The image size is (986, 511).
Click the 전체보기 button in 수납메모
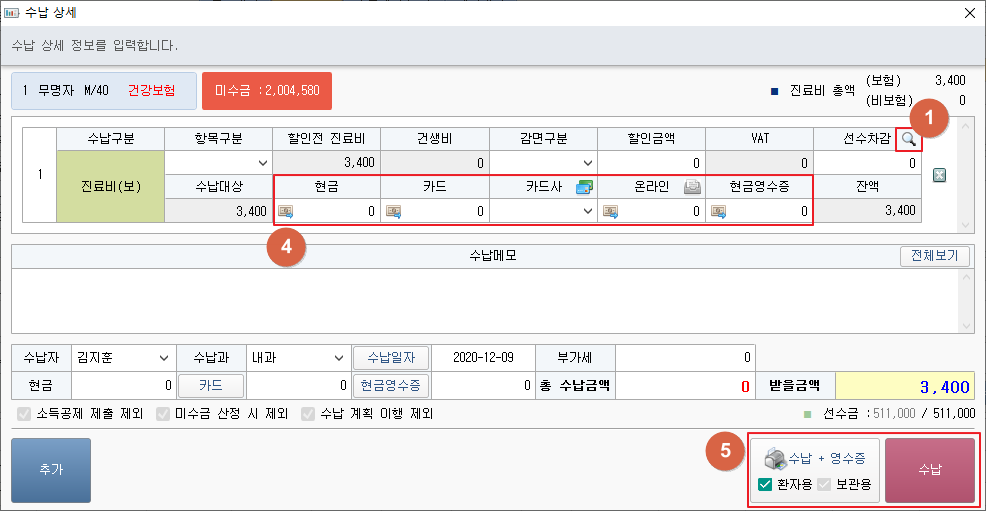(934, 255)
